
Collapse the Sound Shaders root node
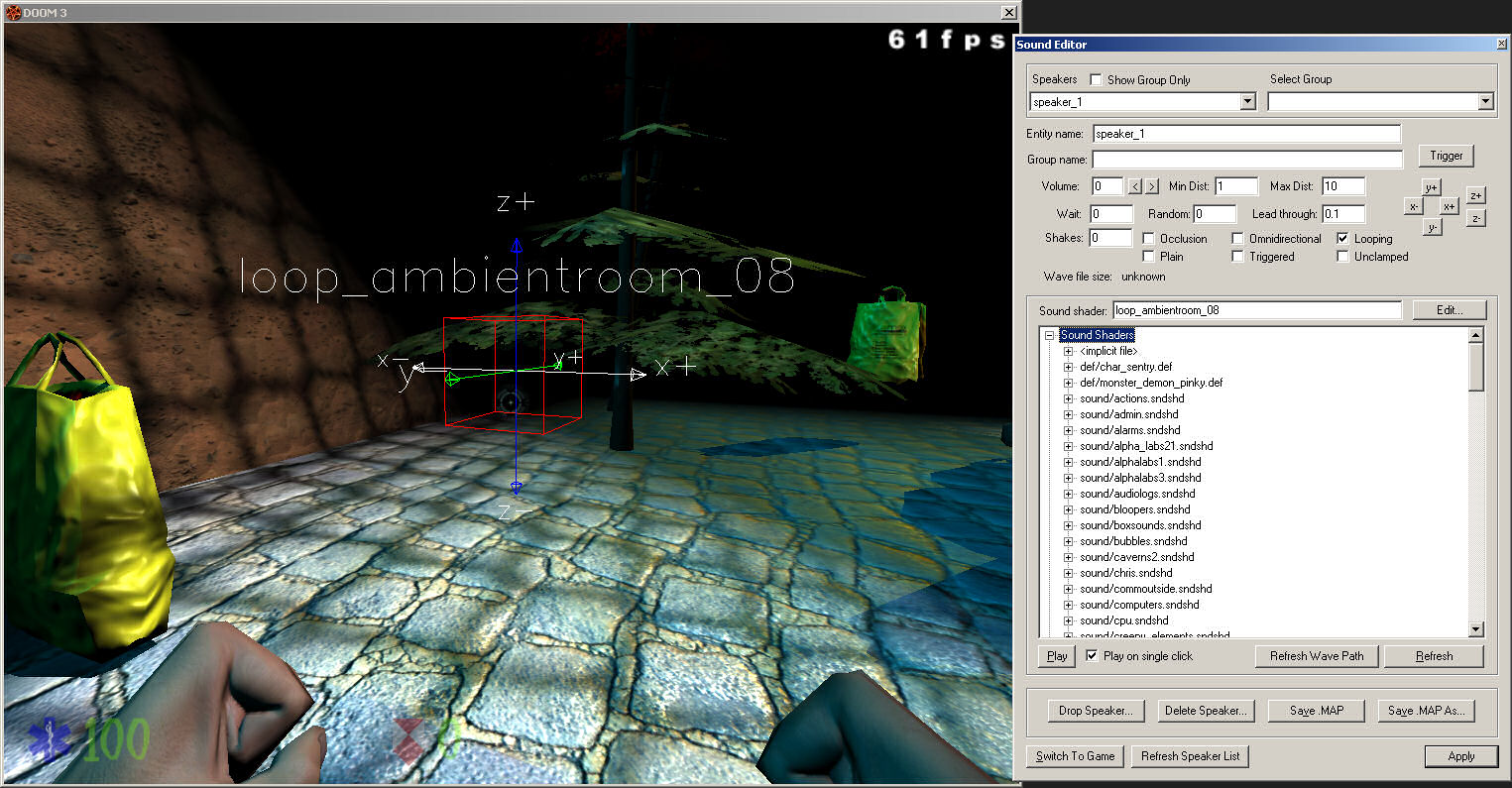pos(1050,335)
